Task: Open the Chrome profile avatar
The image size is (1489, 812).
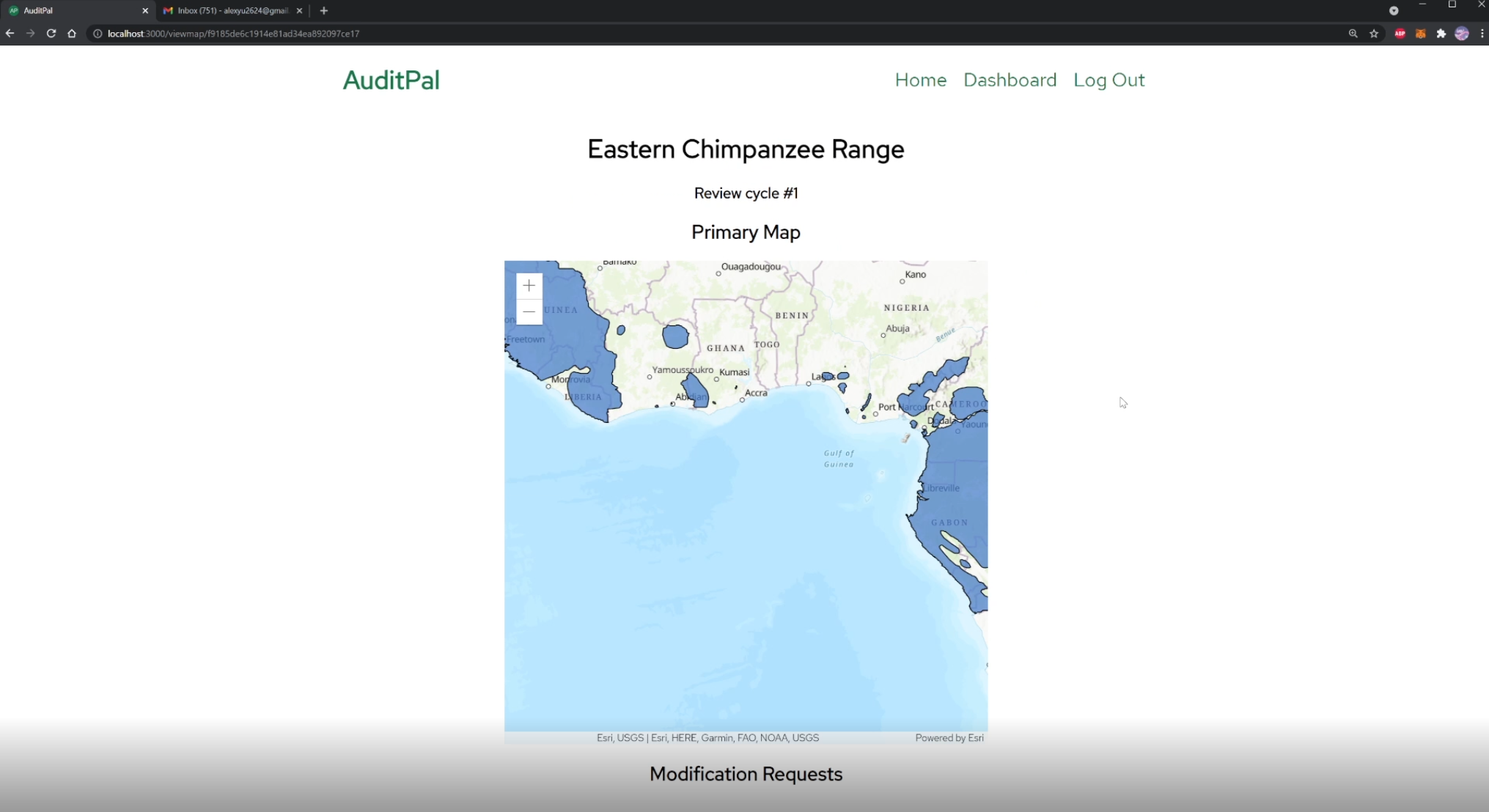Action: 1461,34
